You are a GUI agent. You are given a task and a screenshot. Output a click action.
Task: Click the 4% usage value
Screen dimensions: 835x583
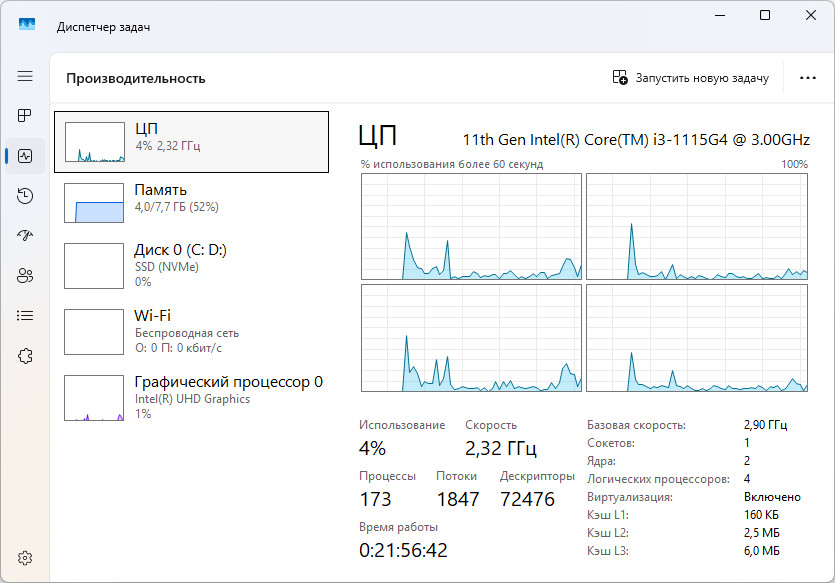click(372, 448)
